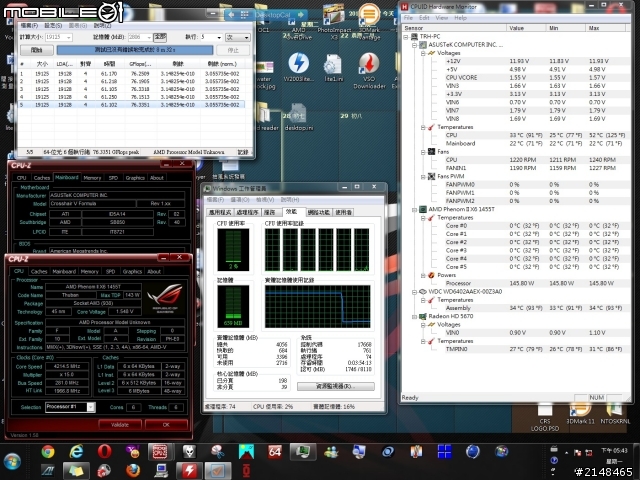
Task: Select the desktop.ini file icon
Action: 299,117
